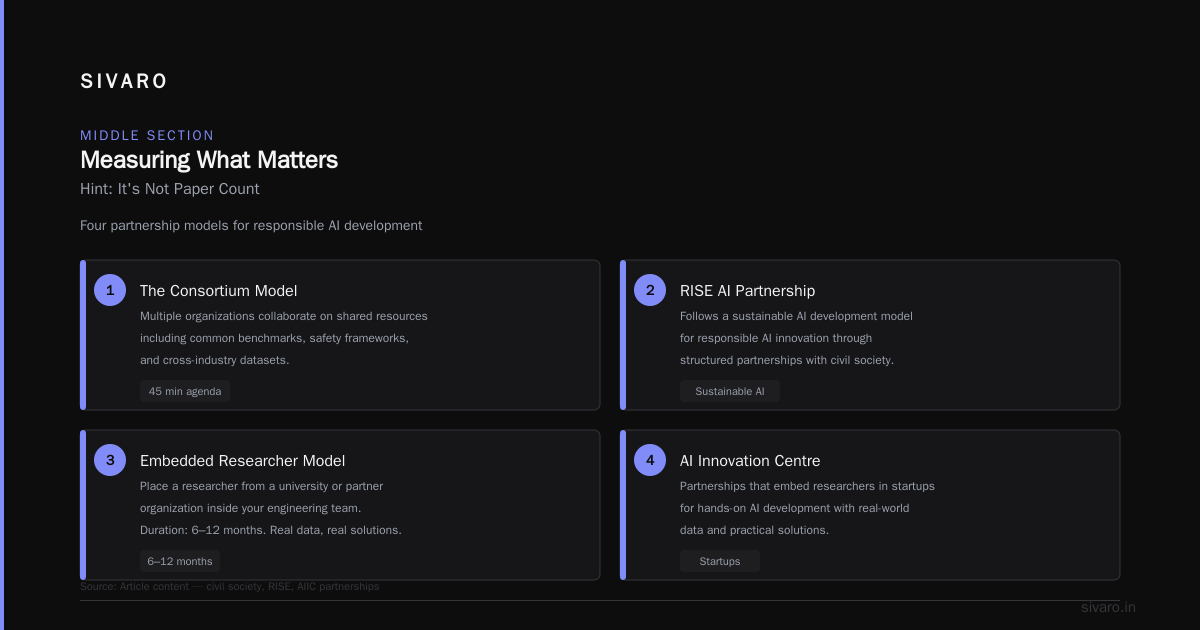Click the Hint: It's Not Paper Count subtitle
Viewport: 1200px width, 630px height.
tap(170, 189)
